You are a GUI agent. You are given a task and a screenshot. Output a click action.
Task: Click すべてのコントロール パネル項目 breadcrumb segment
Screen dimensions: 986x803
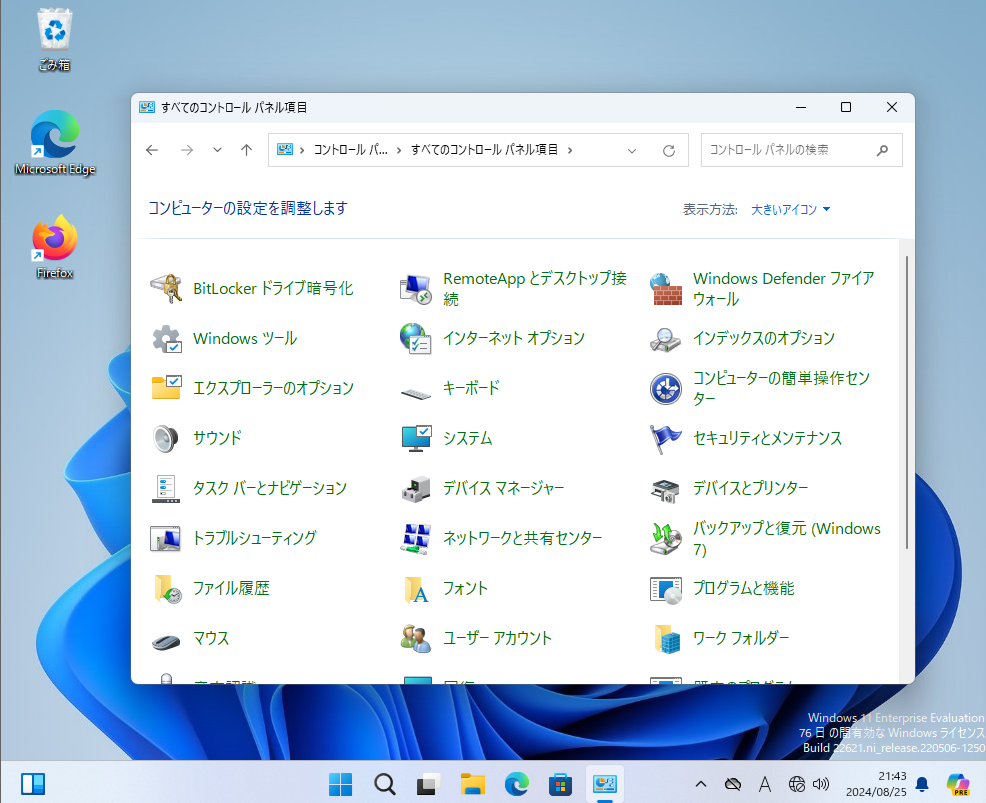tap(484, 150)
